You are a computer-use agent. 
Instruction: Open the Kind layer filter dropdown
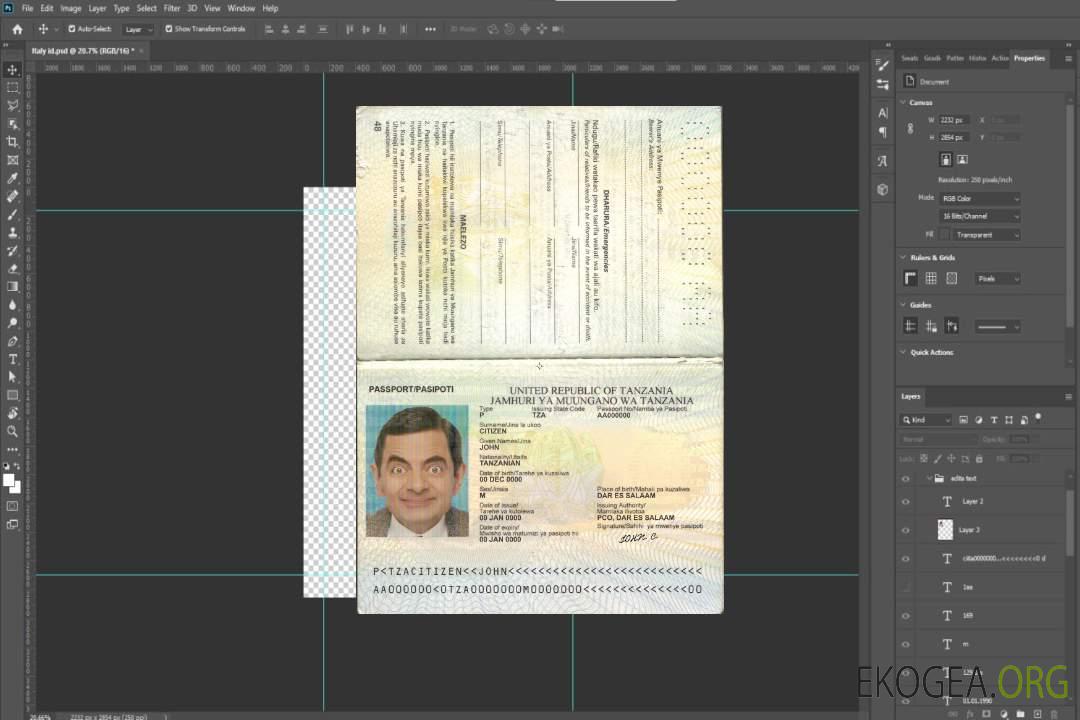(x=926, y=420)
